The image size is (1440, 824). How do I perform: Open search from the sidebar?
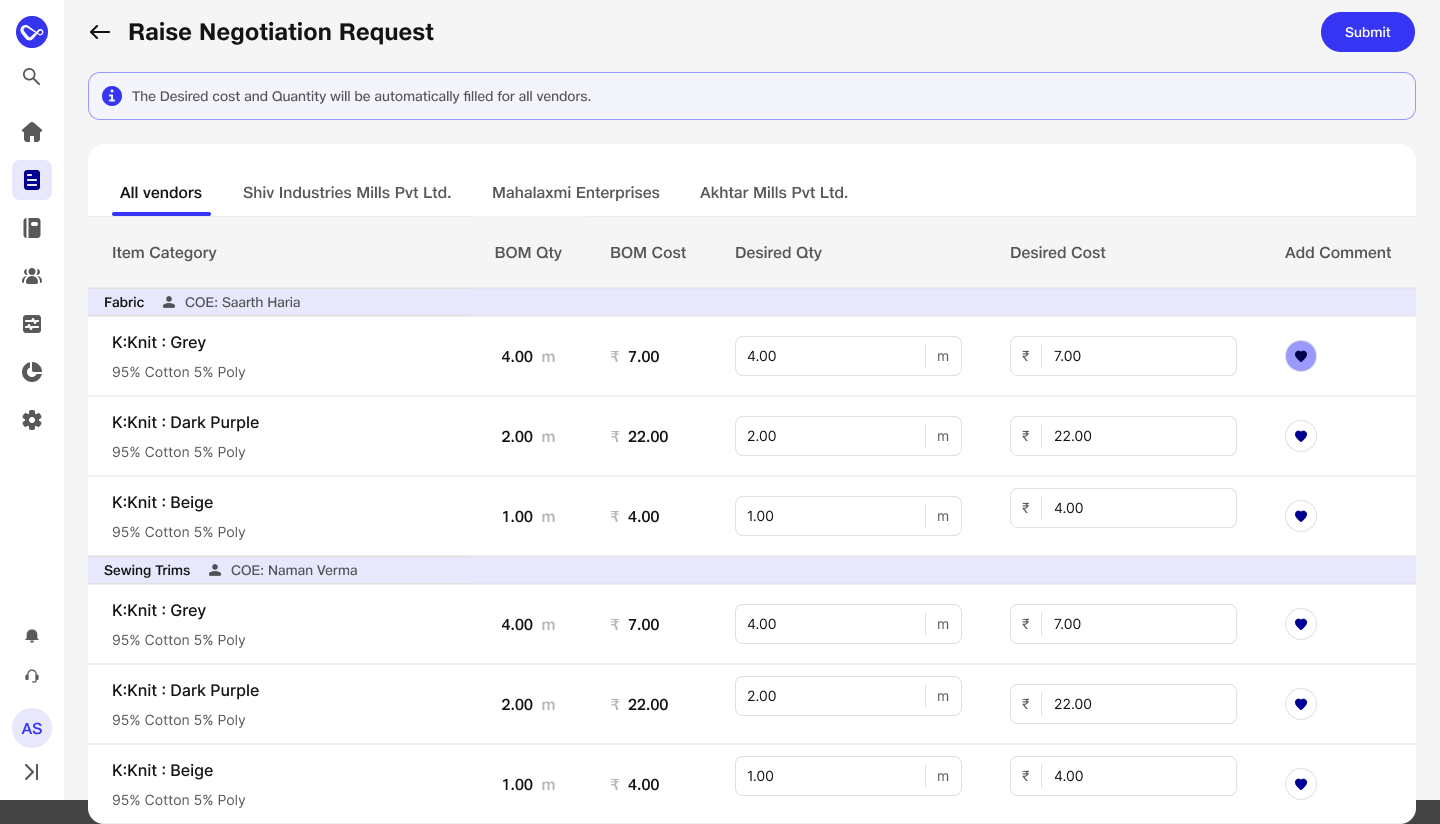(x=32, y=77)
